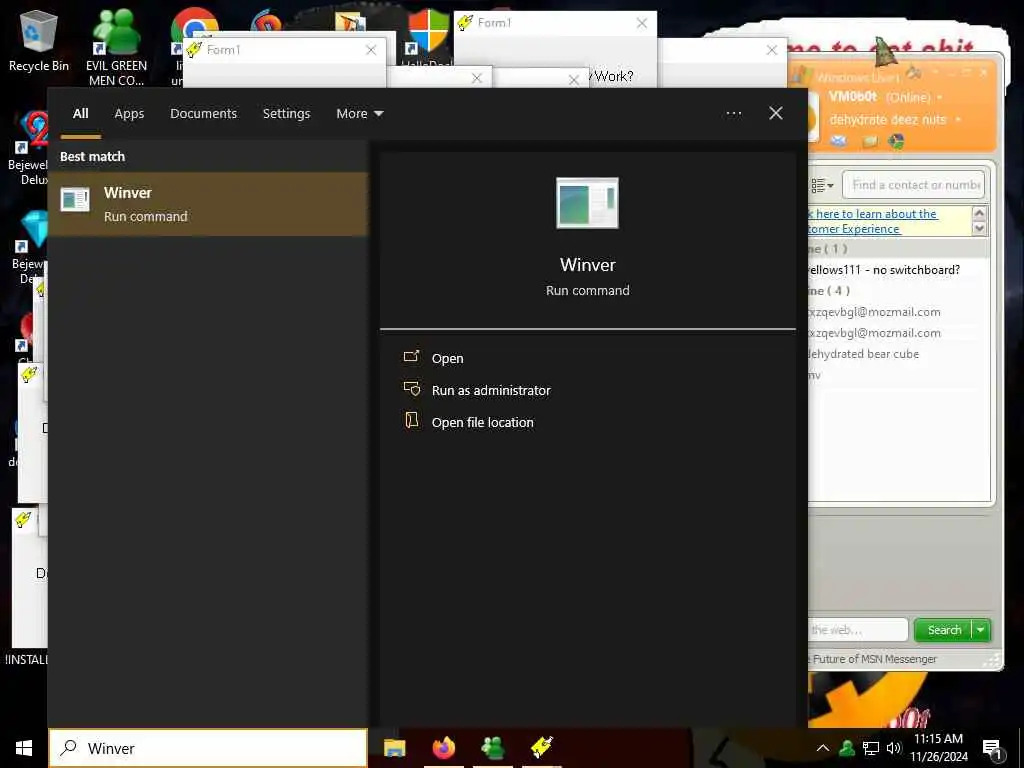
Task: Click the mail envelope icon in Messenger
Action: [x=839, y=141]
